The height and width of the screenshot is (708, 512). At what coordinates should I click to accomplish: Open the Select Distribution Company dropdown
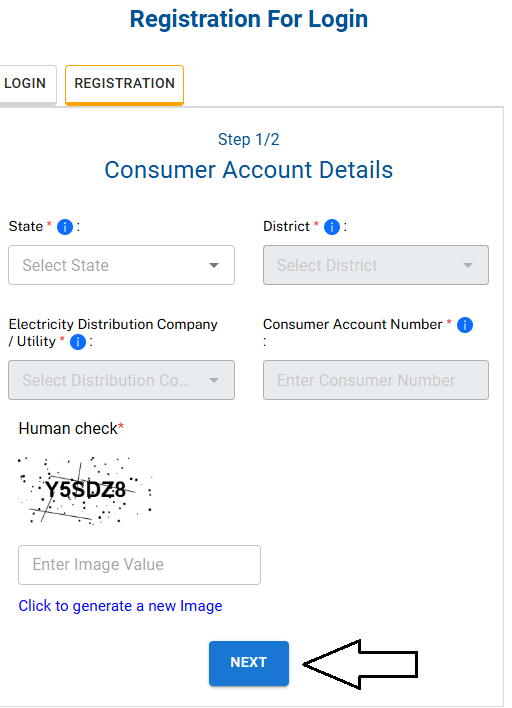[x=121, y=380]
